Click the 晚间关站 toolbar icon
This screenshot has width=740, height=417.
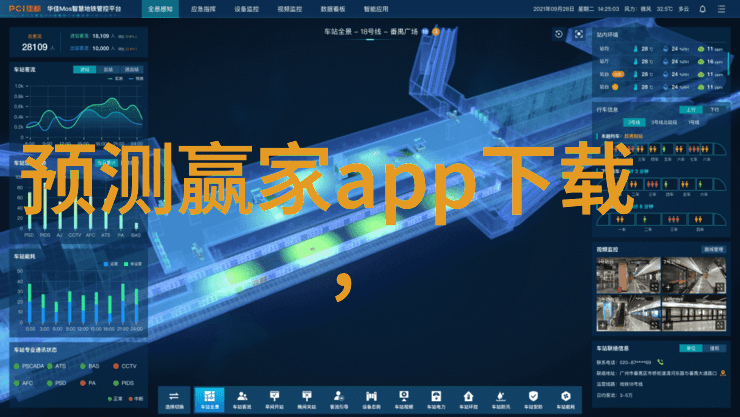306,400
